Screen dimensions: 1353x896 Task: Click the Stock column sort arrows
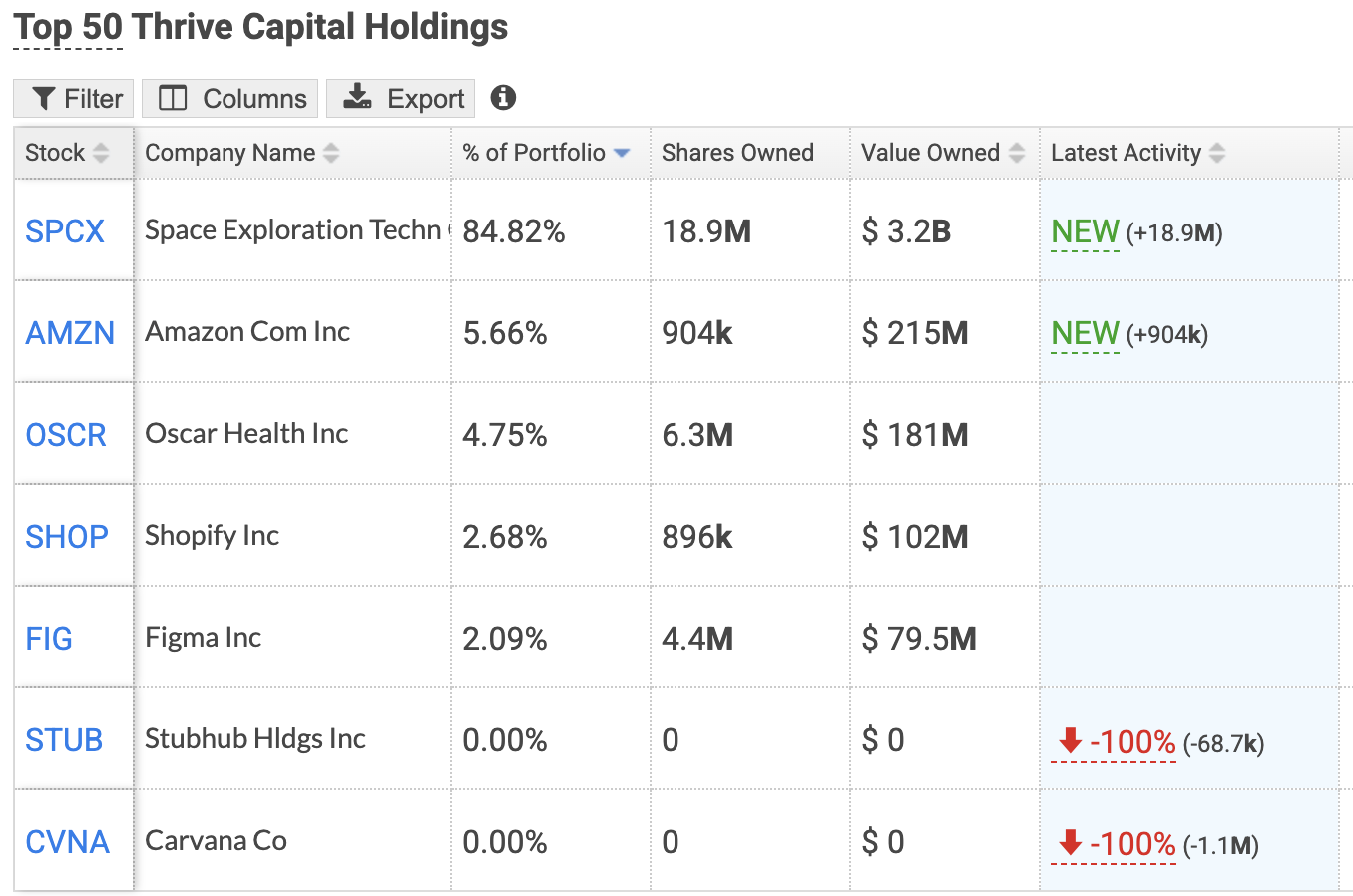tap(101, 153)
